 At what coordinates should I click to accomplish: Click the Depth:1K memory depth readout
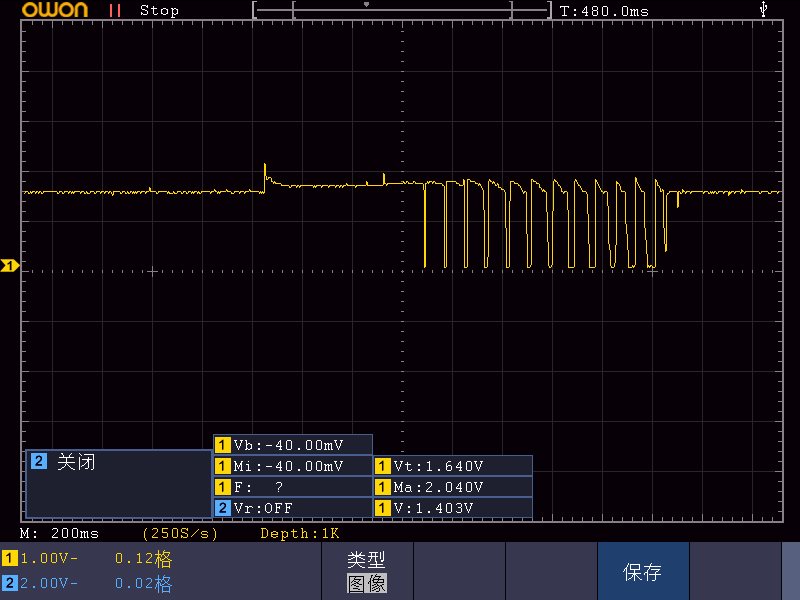(x=299, y=533)
